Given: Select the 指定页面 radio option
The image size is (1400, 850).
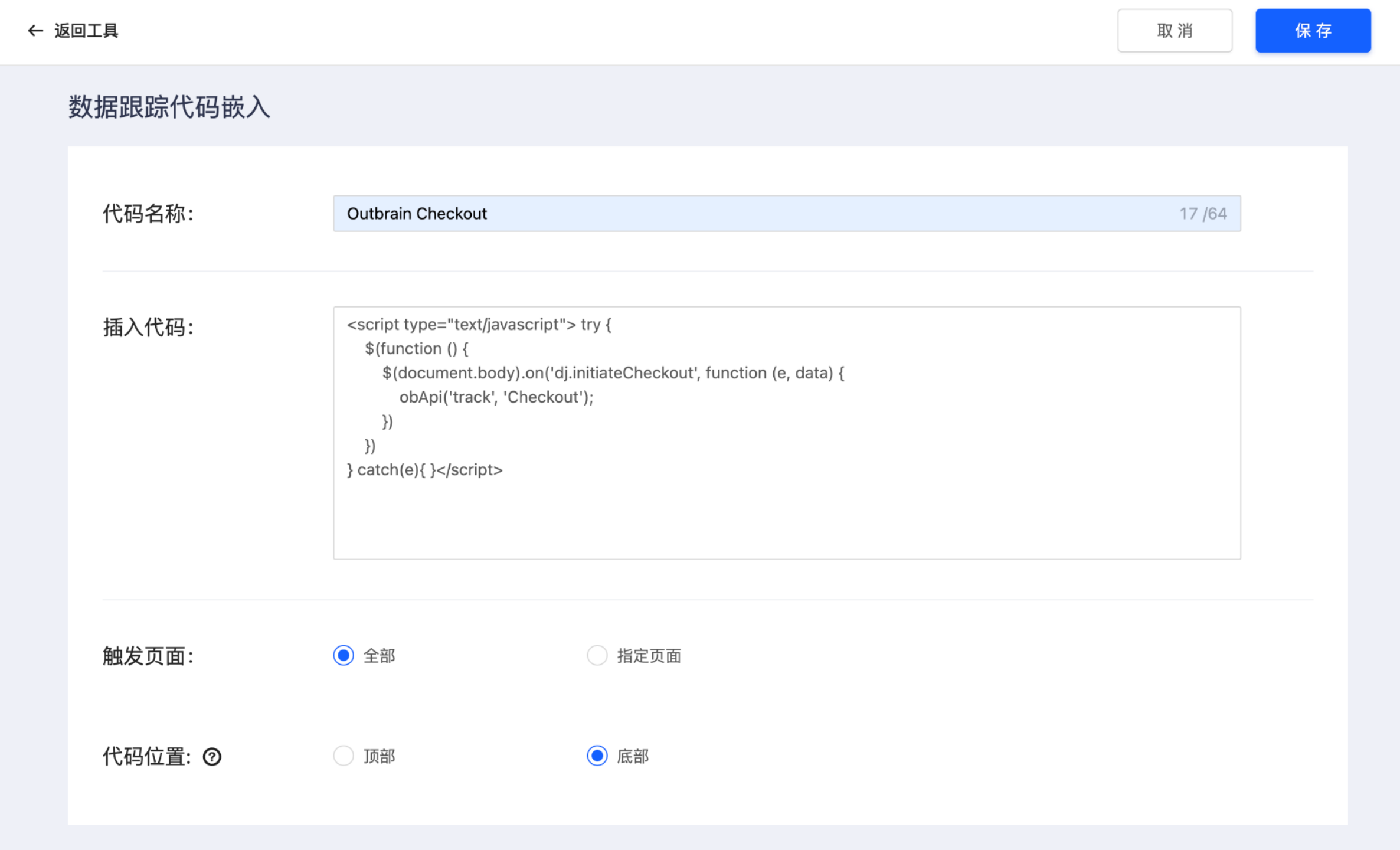Looking at the screenshot, I should coord(597,656).
